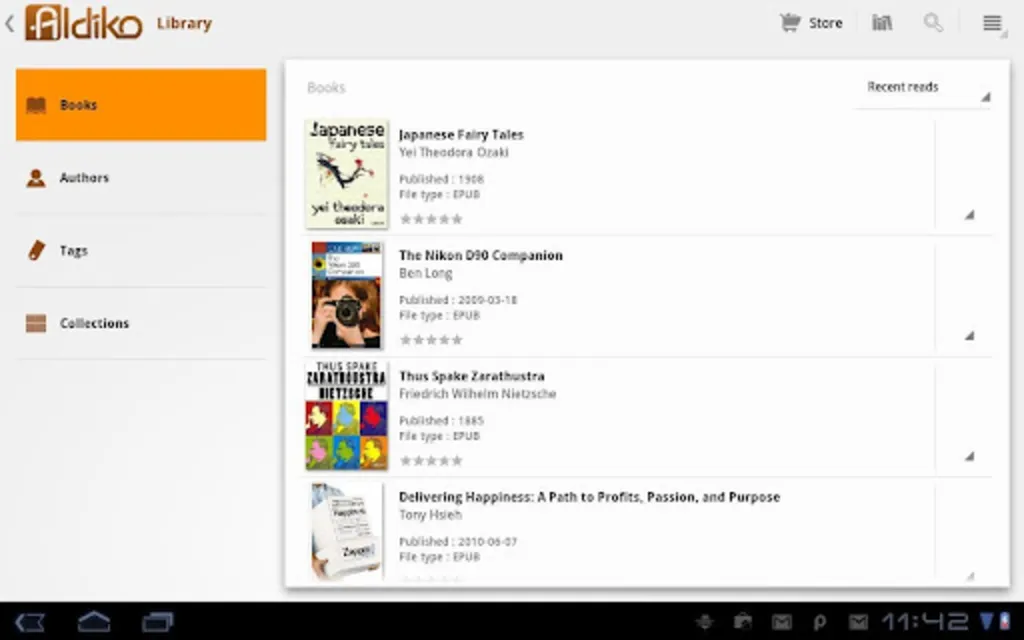Check the second mail notification icon

858,622
